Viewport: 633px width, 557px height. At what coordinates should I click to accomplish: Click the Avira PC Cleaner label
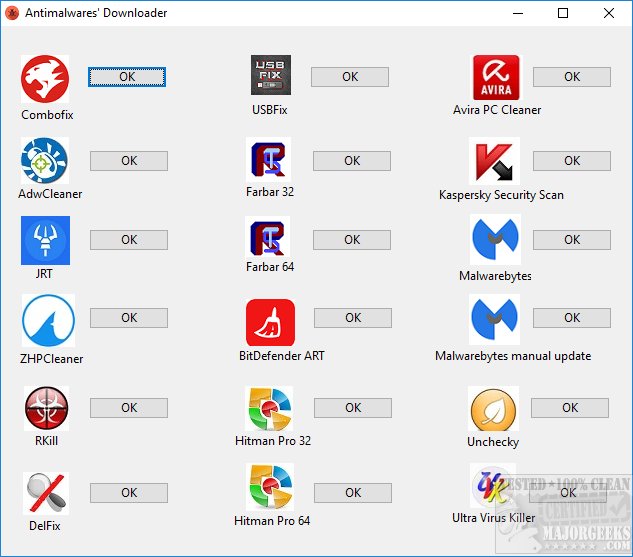click(497, 110)
